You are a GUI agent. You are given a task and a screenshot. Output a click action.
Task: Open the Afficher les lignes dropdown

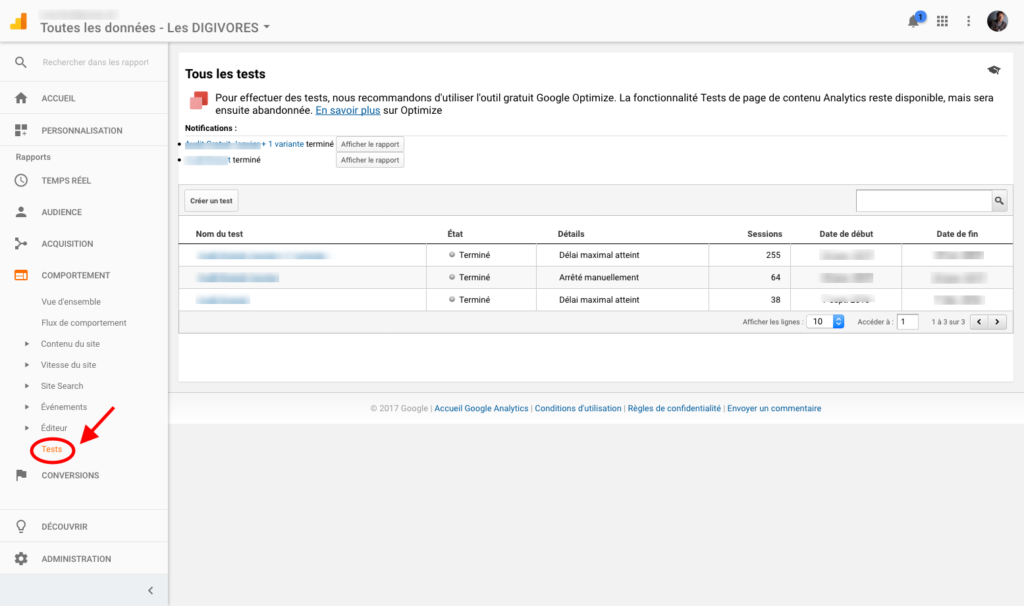click(827, 322)
